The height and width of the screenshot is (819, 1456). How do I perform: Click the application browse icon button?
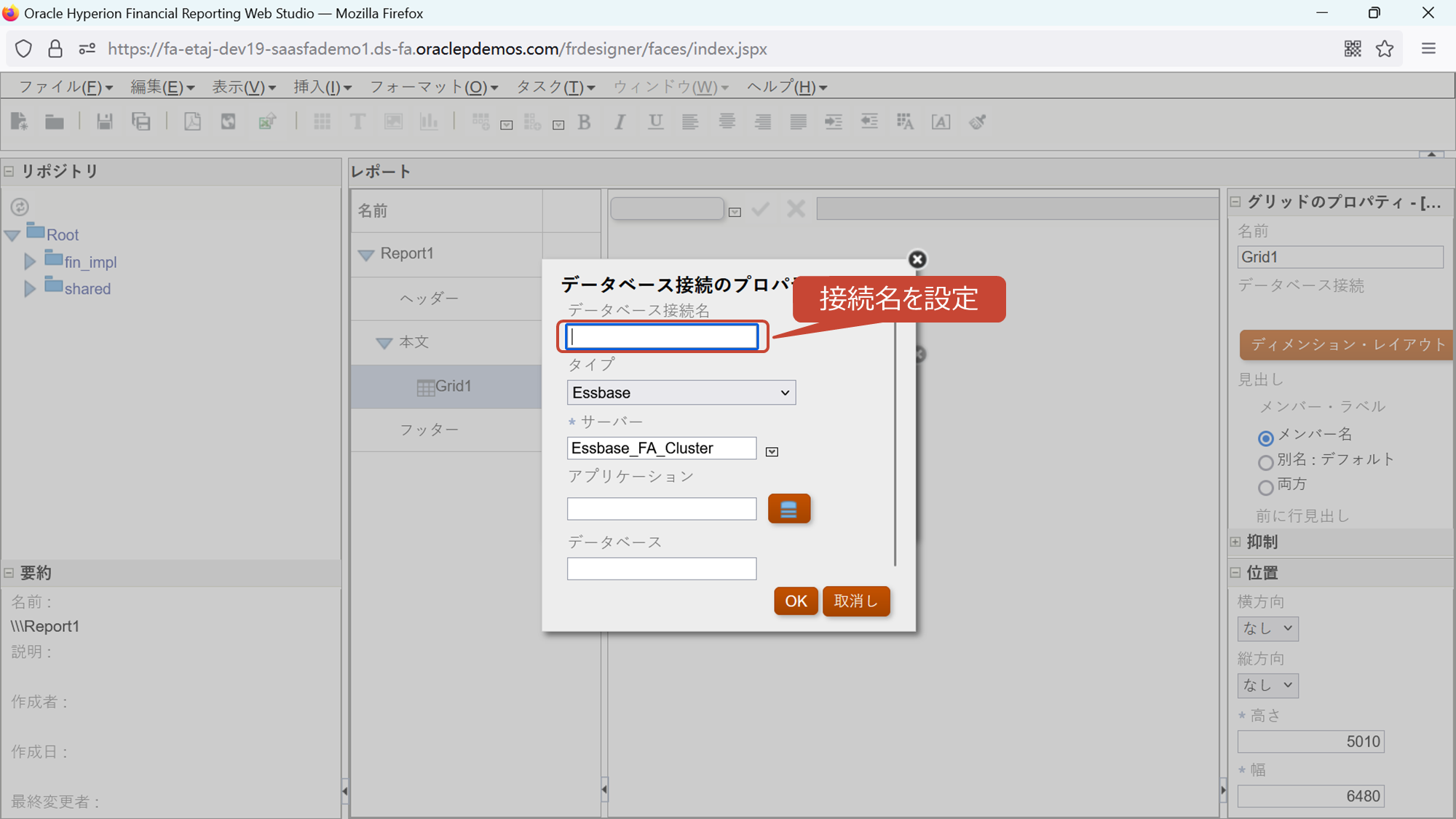click(788, 509)
